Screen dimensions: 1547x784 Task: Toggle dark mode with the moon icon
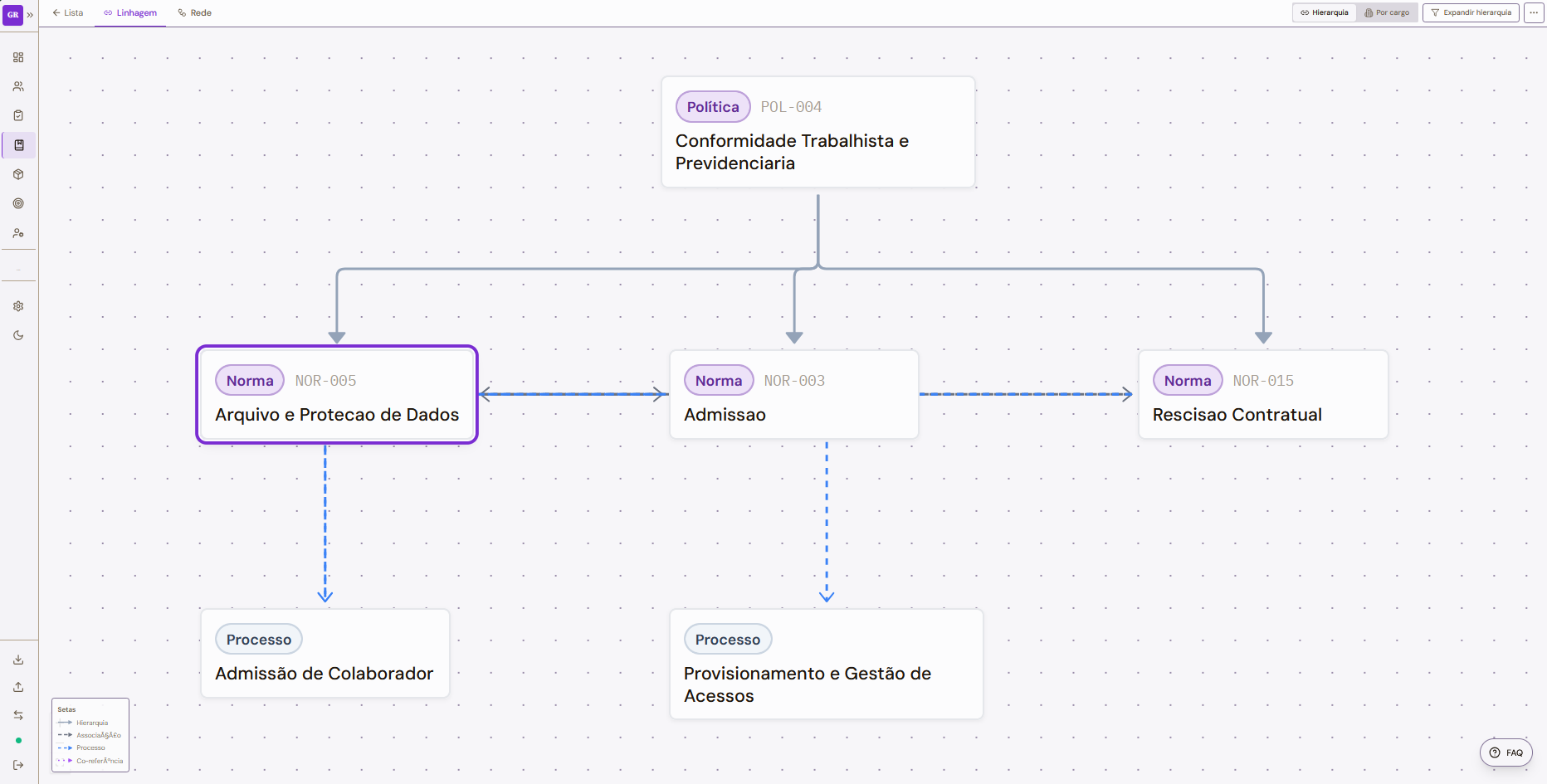(x=18, y=335)
